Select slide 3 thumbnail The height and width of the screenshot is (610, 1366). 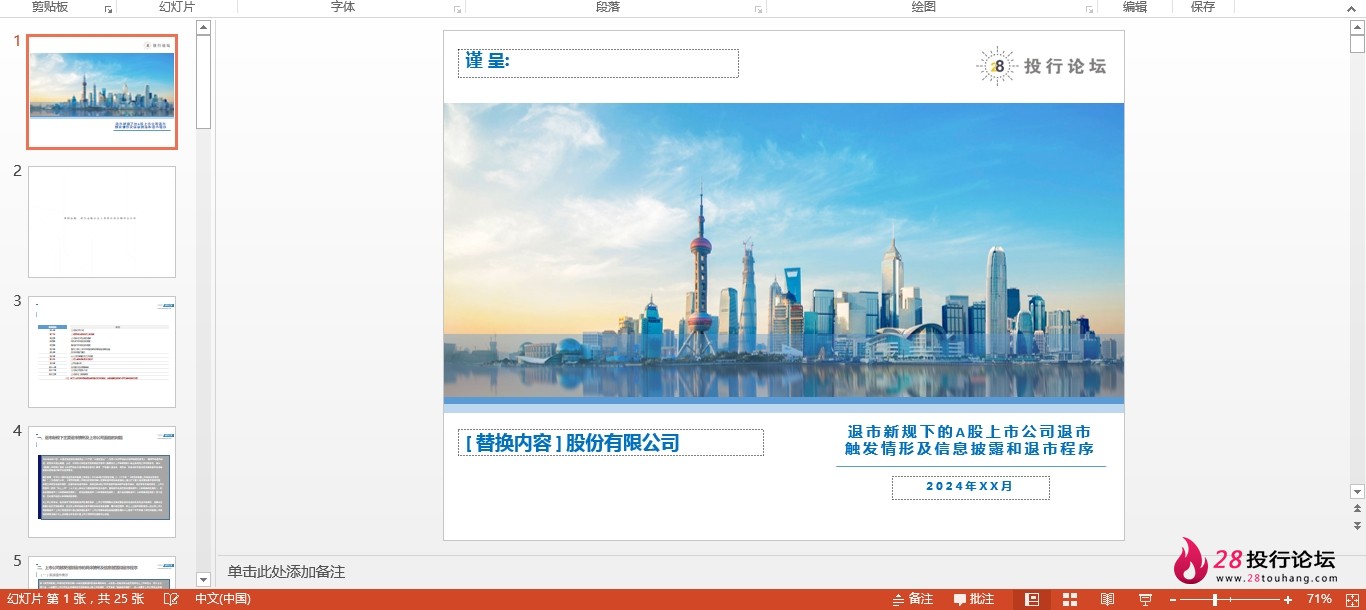pyautogui.click(x=102, y=352)
